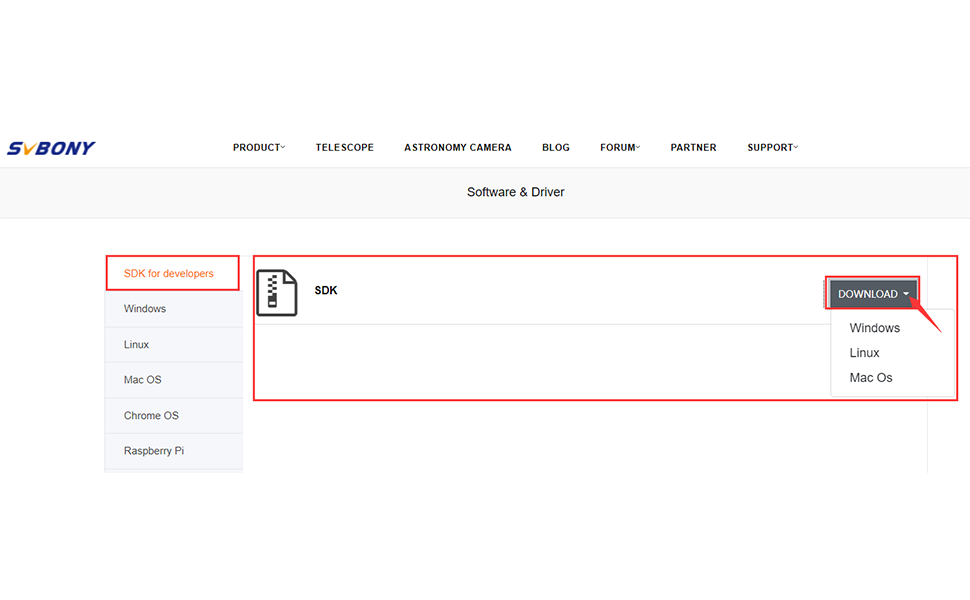Choose Linux in the left sidebar

(137, 345)
